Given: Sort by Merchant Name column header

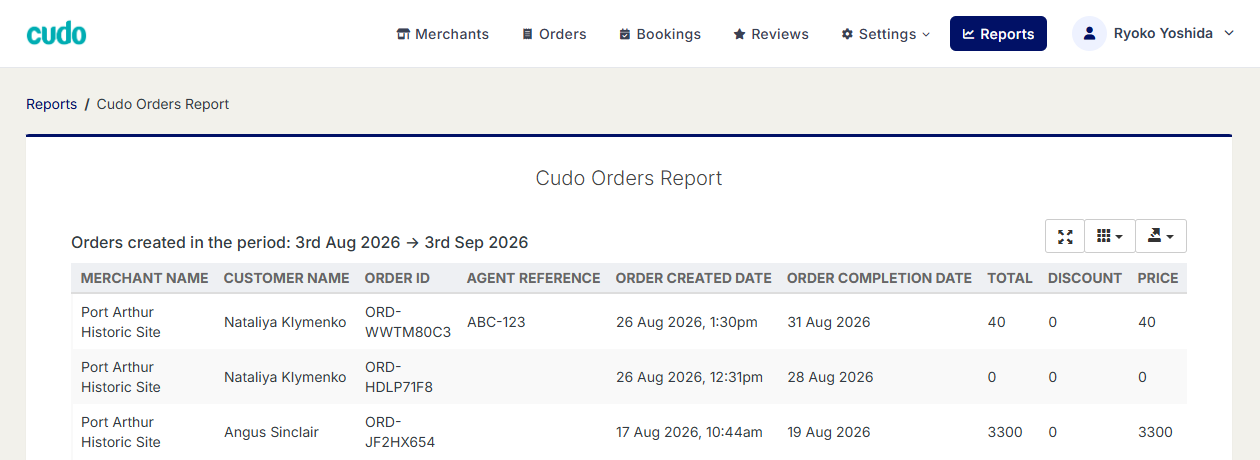Looking at the screenshot, I should click(145, 278).
